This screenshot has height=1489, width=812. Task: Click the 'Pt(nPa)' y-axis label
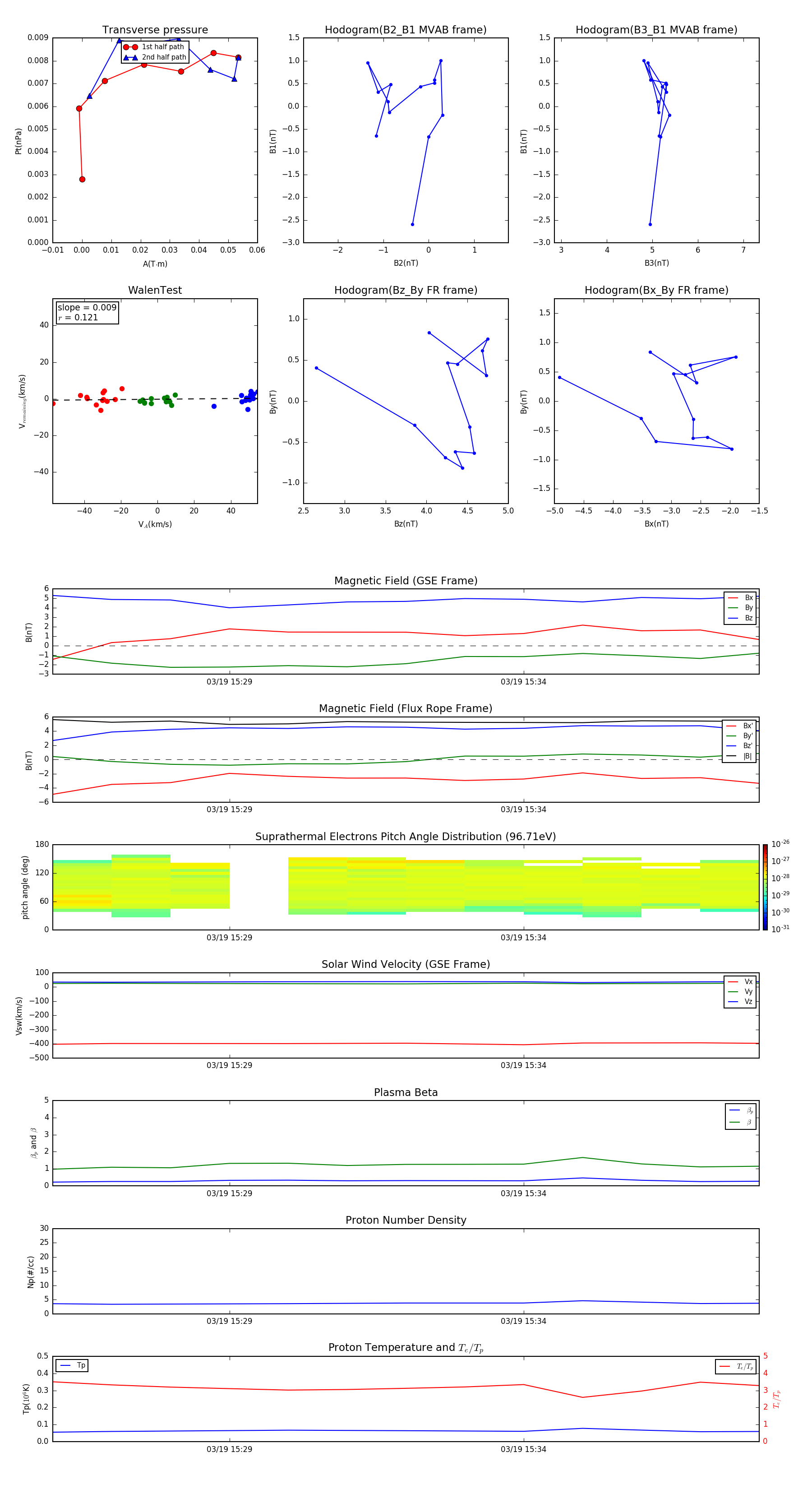pyautogui.click(x=18, y=140)
